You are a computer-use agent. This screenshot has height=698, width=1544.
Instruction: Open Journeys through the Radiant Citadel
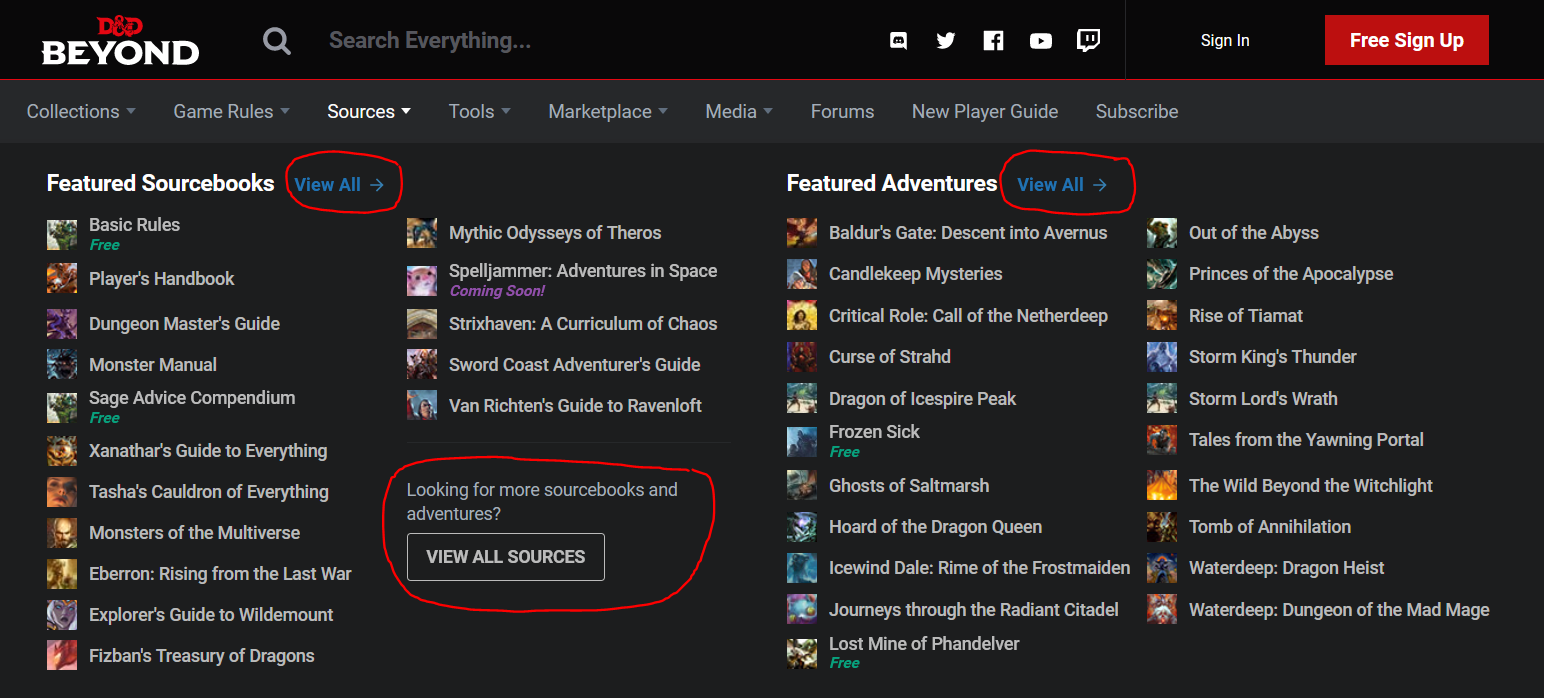[974, 610]
